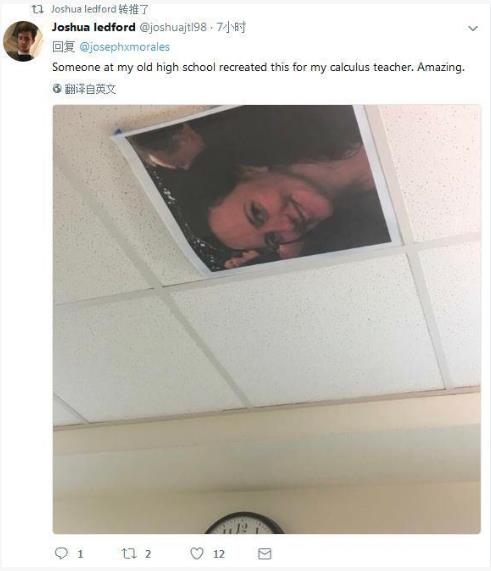Click the Joshua ledford display name
The width and height of the screenshot is (491, 571).
coord(94,27)
